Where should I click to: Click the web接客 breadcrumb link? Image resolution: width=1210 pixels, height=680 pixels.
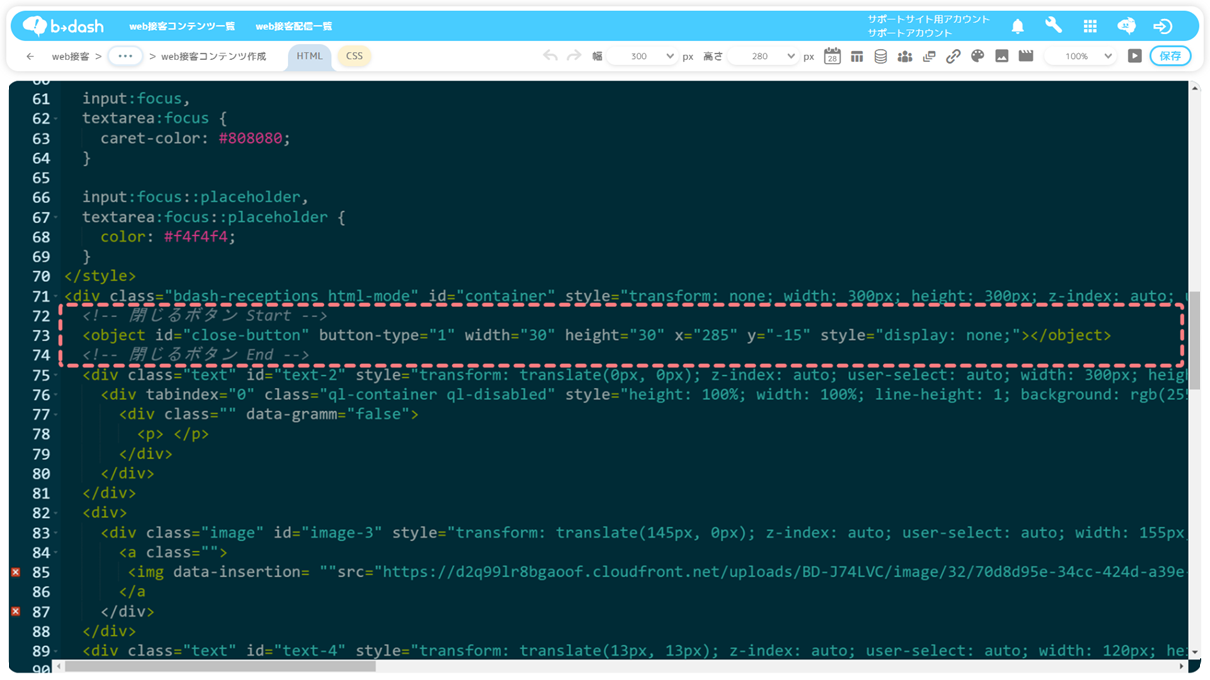(70, 56)
